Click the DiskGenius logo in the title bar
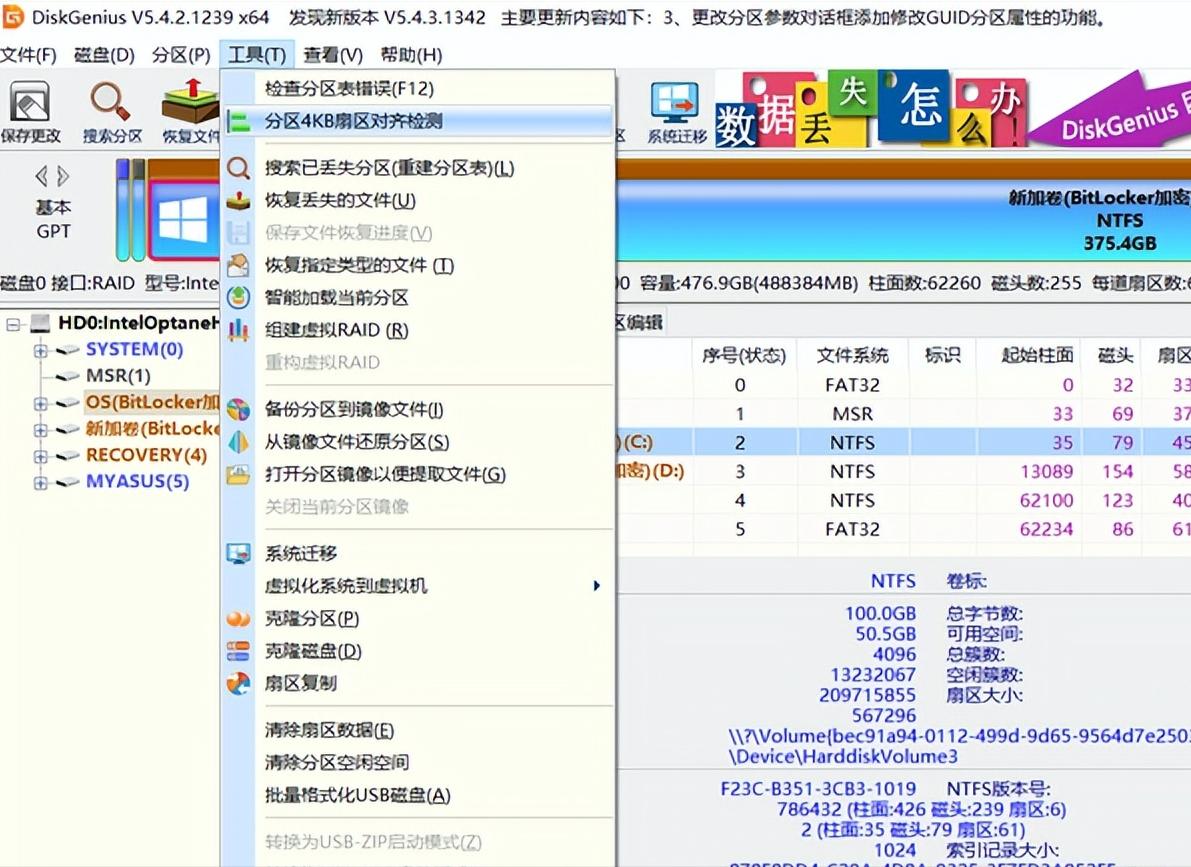Screen dimensions: 1191x867 pyautogui.click(x=16, y=16)
